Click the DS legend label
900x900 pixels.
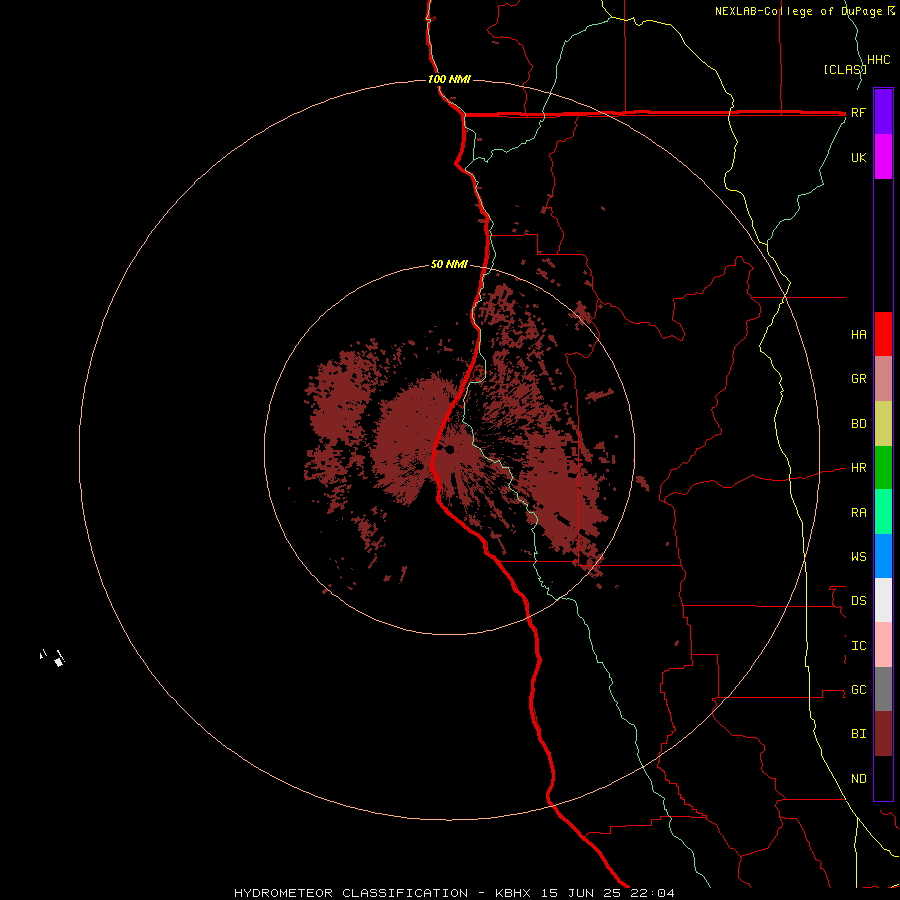[858, 601]
